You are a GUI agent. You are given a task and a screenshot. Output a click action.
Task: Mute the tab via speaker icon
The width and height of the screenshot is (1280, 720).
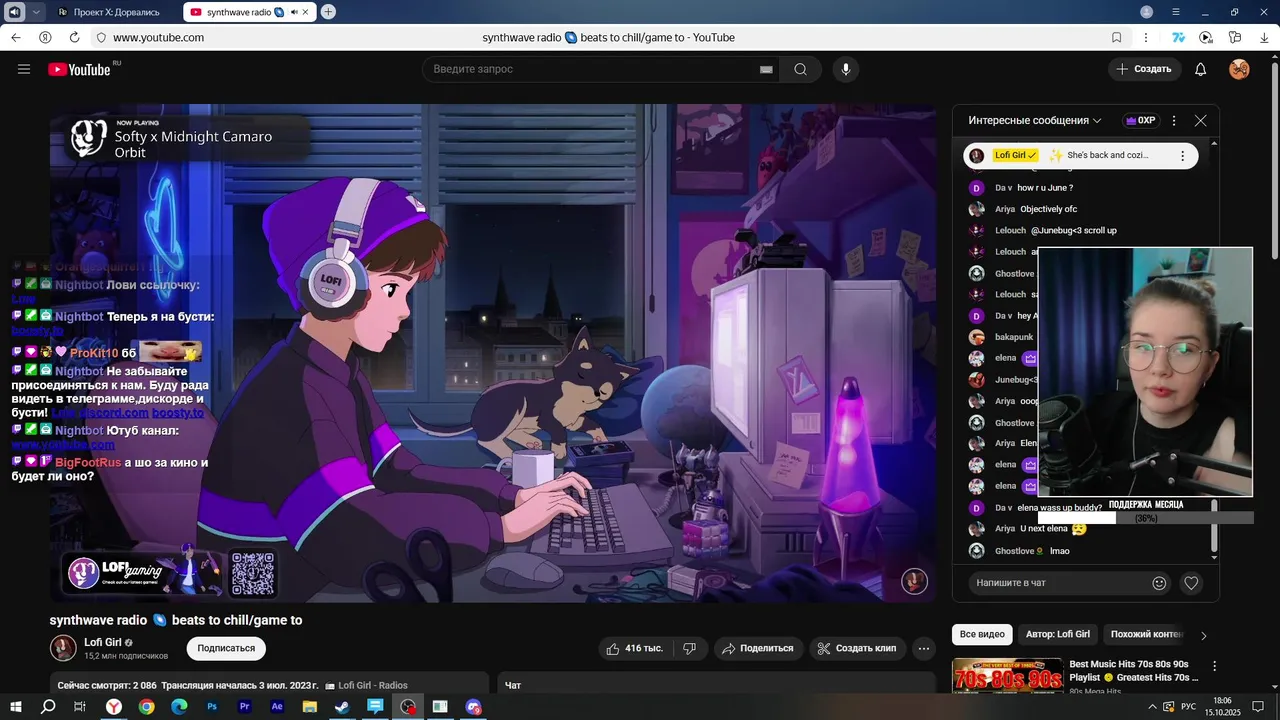295,12
